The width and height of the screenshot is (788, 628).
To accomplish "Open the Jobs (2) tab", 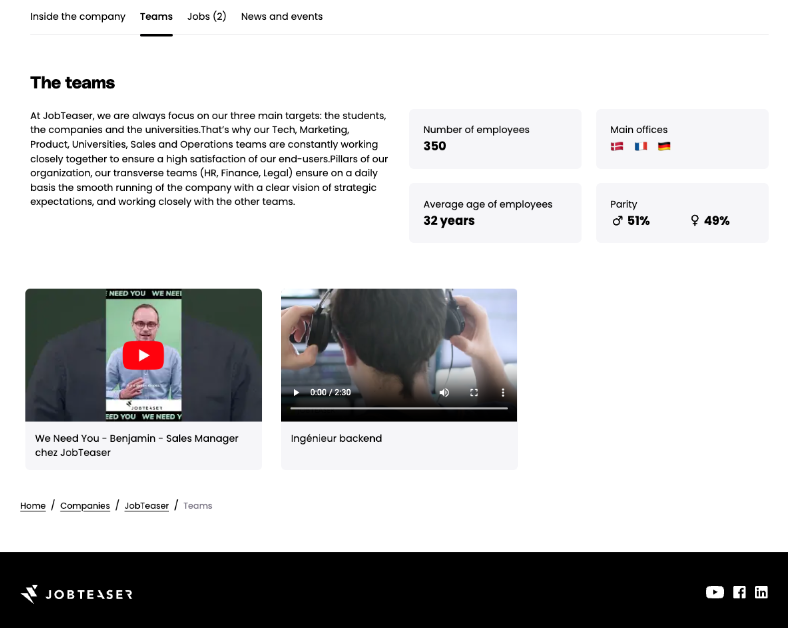I will 207,17.
